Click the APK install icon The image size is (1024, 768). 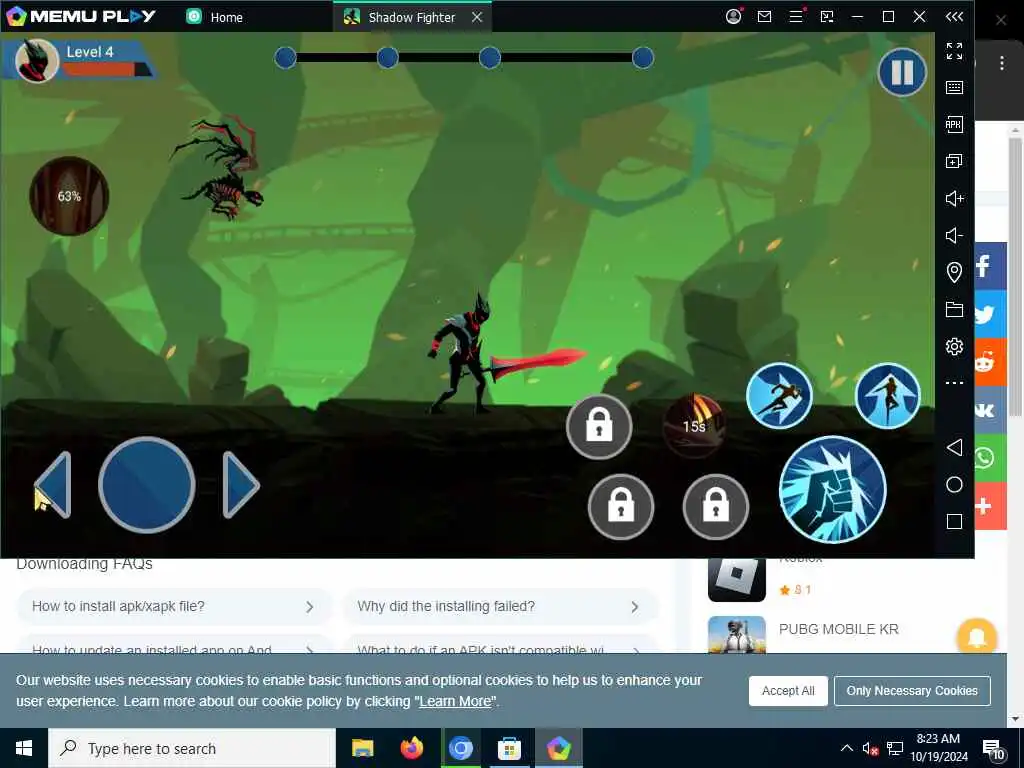point(954,124)
